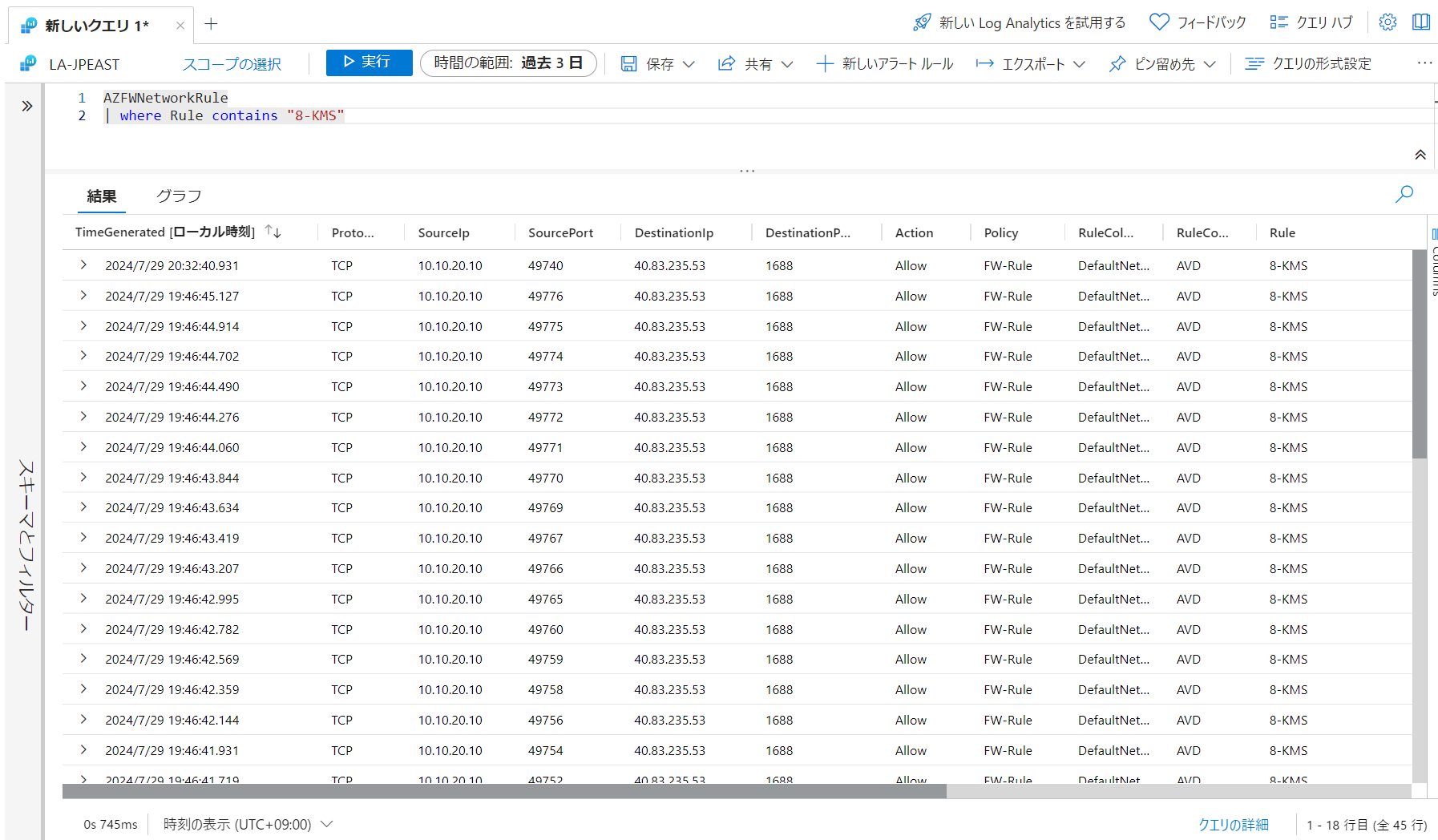Viewport: 1438px width, 840px height.
Task: Click the export arrow icon
Action: pyautogui.click(x=984, y=63)
